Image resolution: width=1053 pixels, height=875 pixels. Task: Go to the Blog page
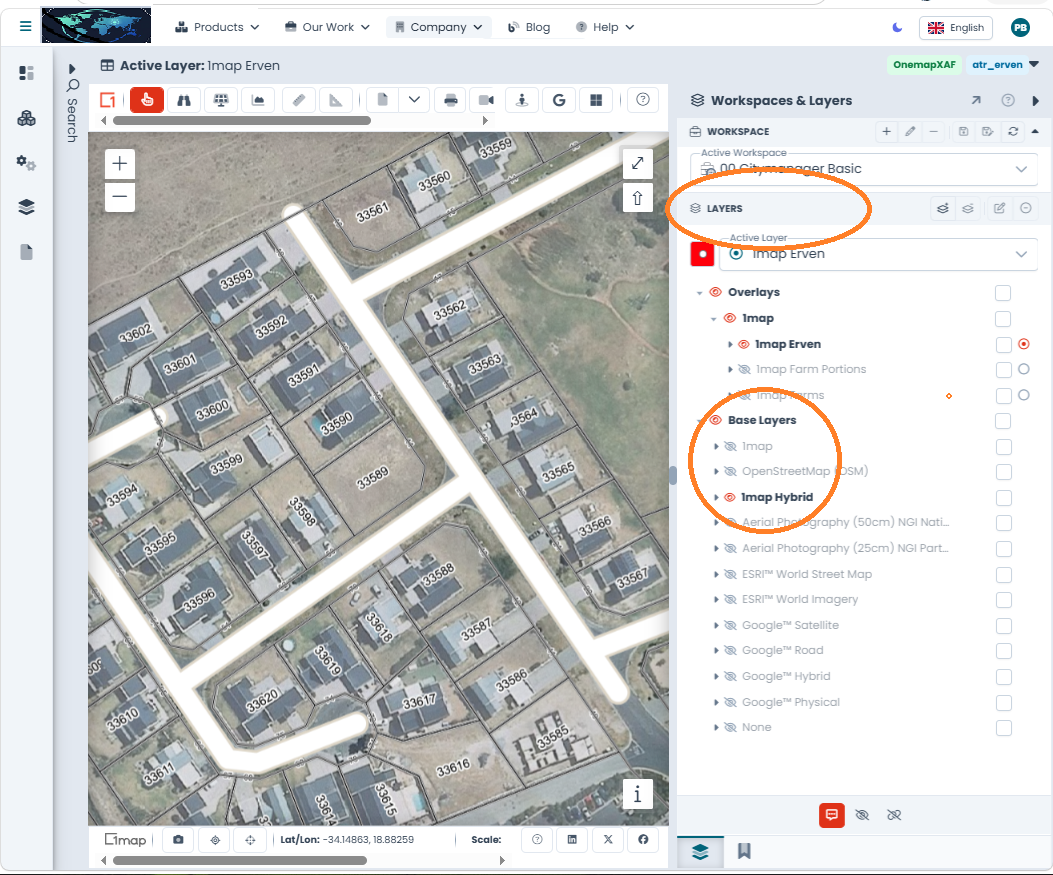(529, 28)
